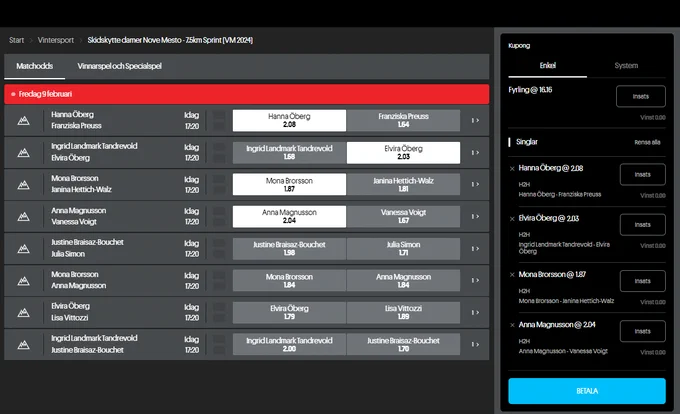Click winter sport icon beside Elvira Öberg vs Lisa Vittozzi
The image size is (680, 414).
pyautogui.click(x=23, y=312)
